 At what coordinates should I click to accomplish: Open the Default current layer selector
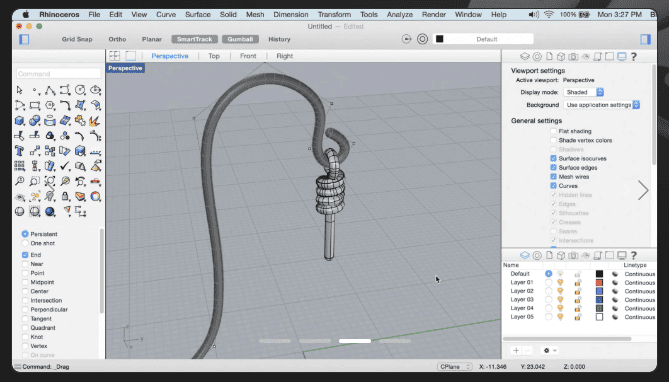click(483, 39)
